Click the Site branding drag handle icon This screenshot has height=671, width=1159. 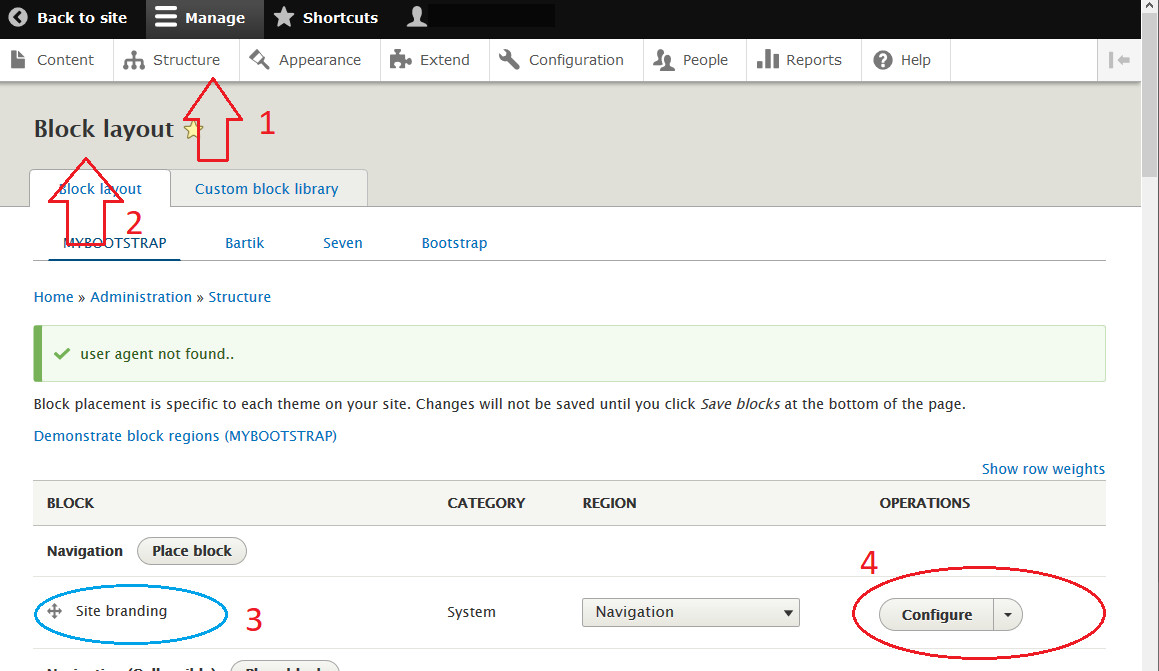[56, 611]
